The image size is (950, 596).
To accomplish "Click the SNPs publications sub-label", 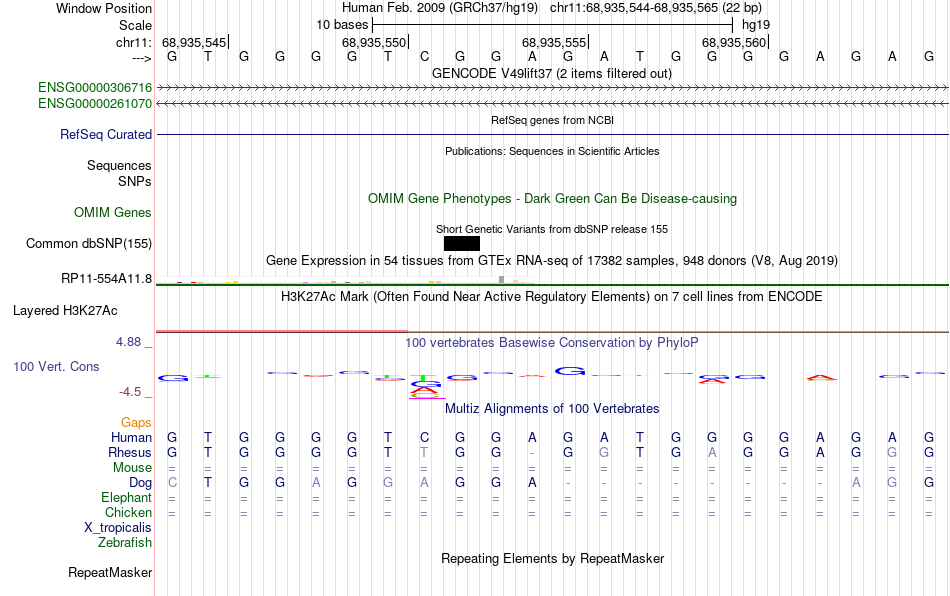I will (x=135, y=182).
